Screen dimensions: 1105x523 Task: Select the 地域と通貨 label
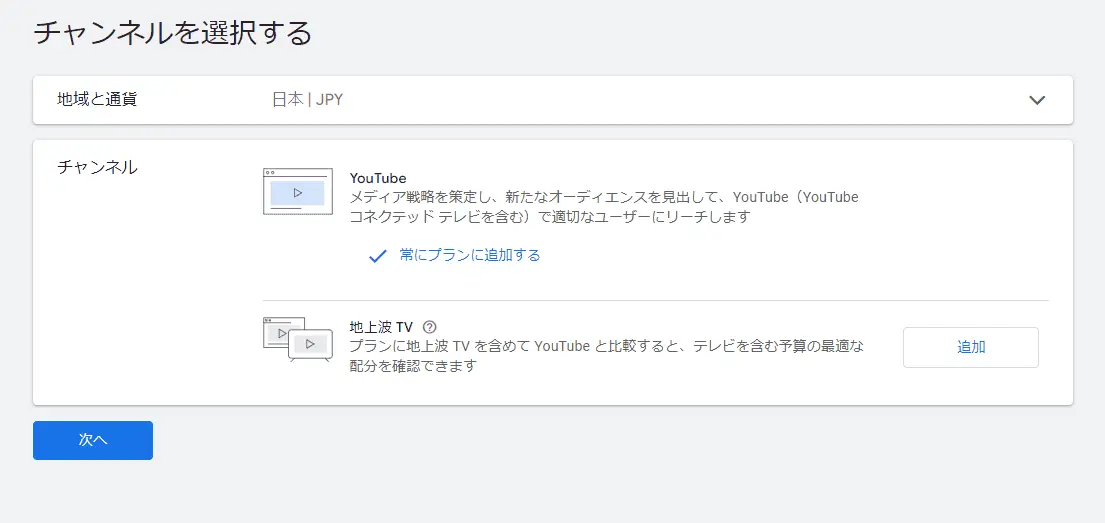pyautogui.click(x=97, y=99)
